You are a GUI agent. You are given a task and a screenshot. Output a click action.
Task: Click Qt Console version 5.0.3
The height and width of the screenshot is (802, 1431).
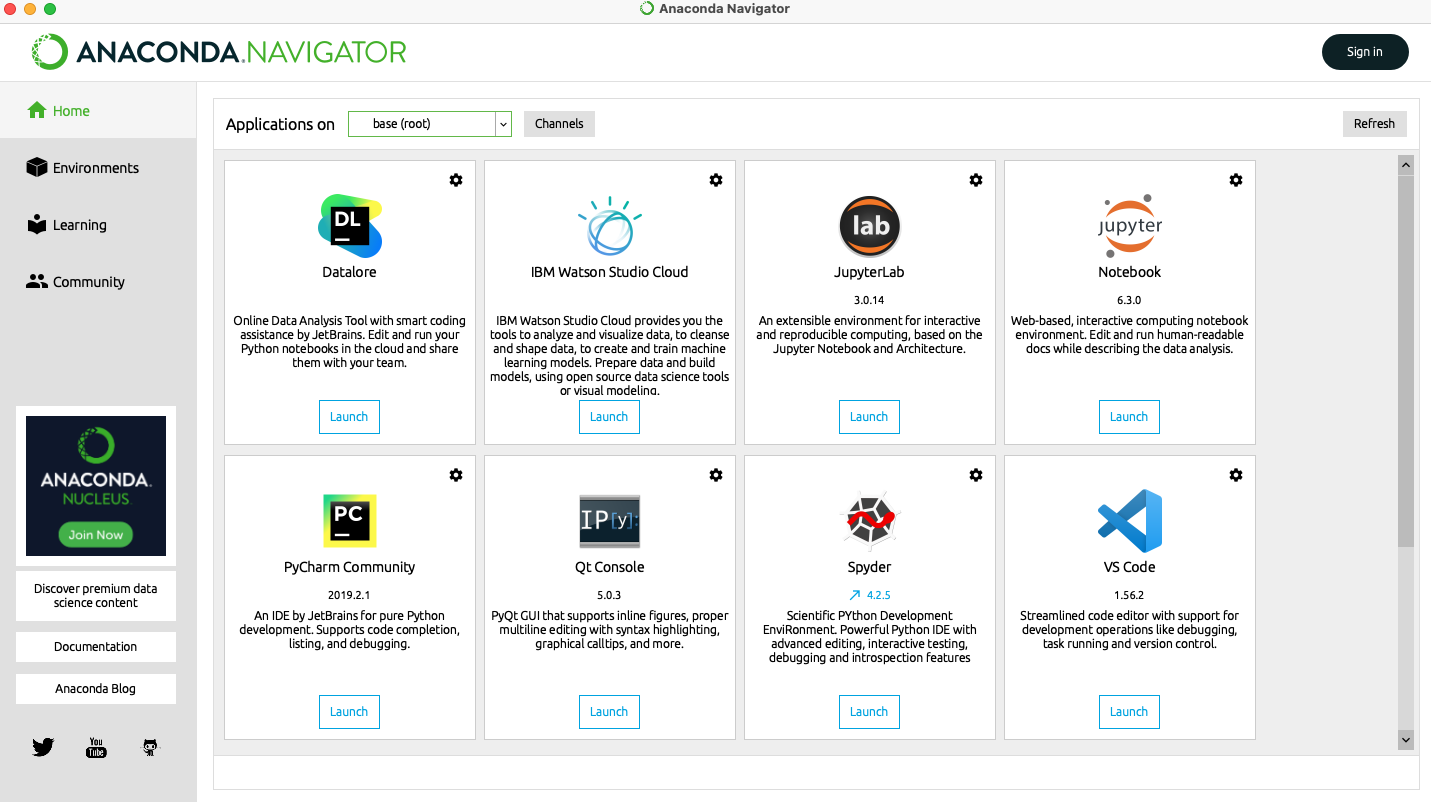click(609, 595)
